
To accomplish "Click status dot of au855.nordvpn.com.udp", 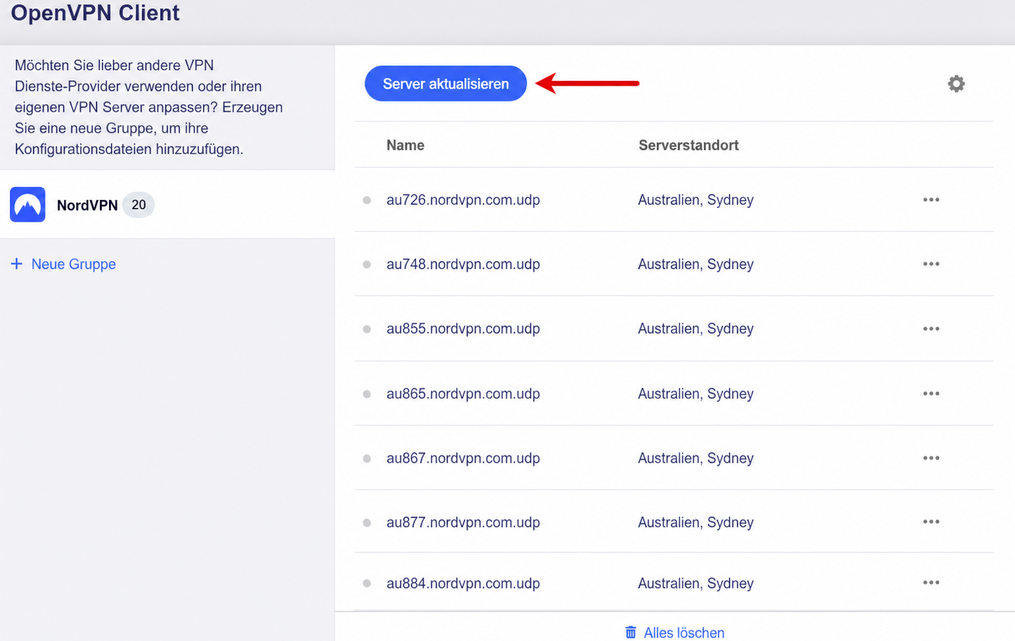I will click(367, 329).
